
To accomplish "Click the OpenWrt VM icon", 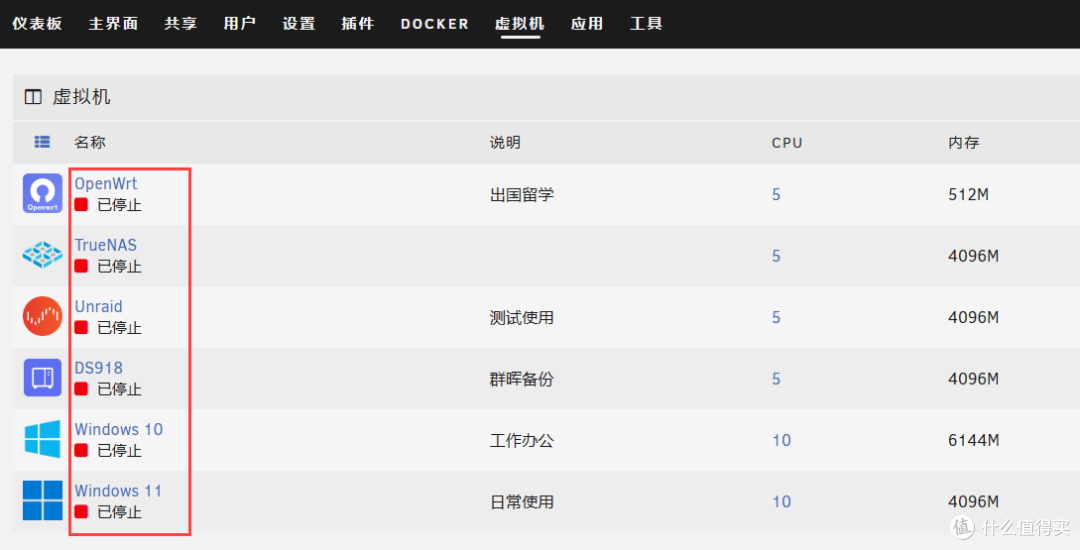I will tap(43, 193).
